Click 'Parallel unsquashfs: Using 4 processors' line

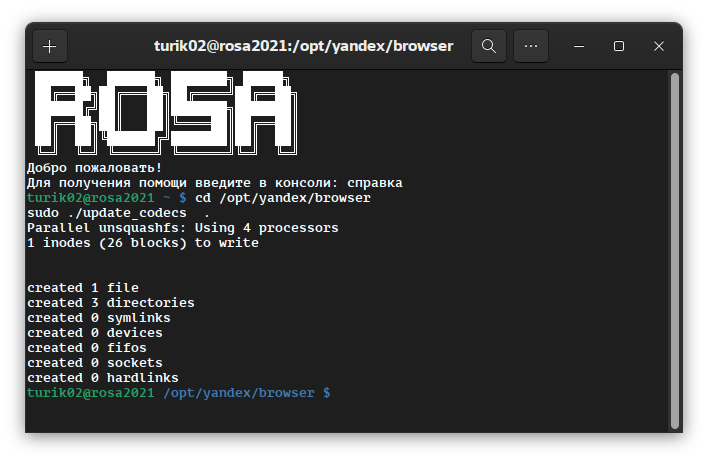coord(182,228)
